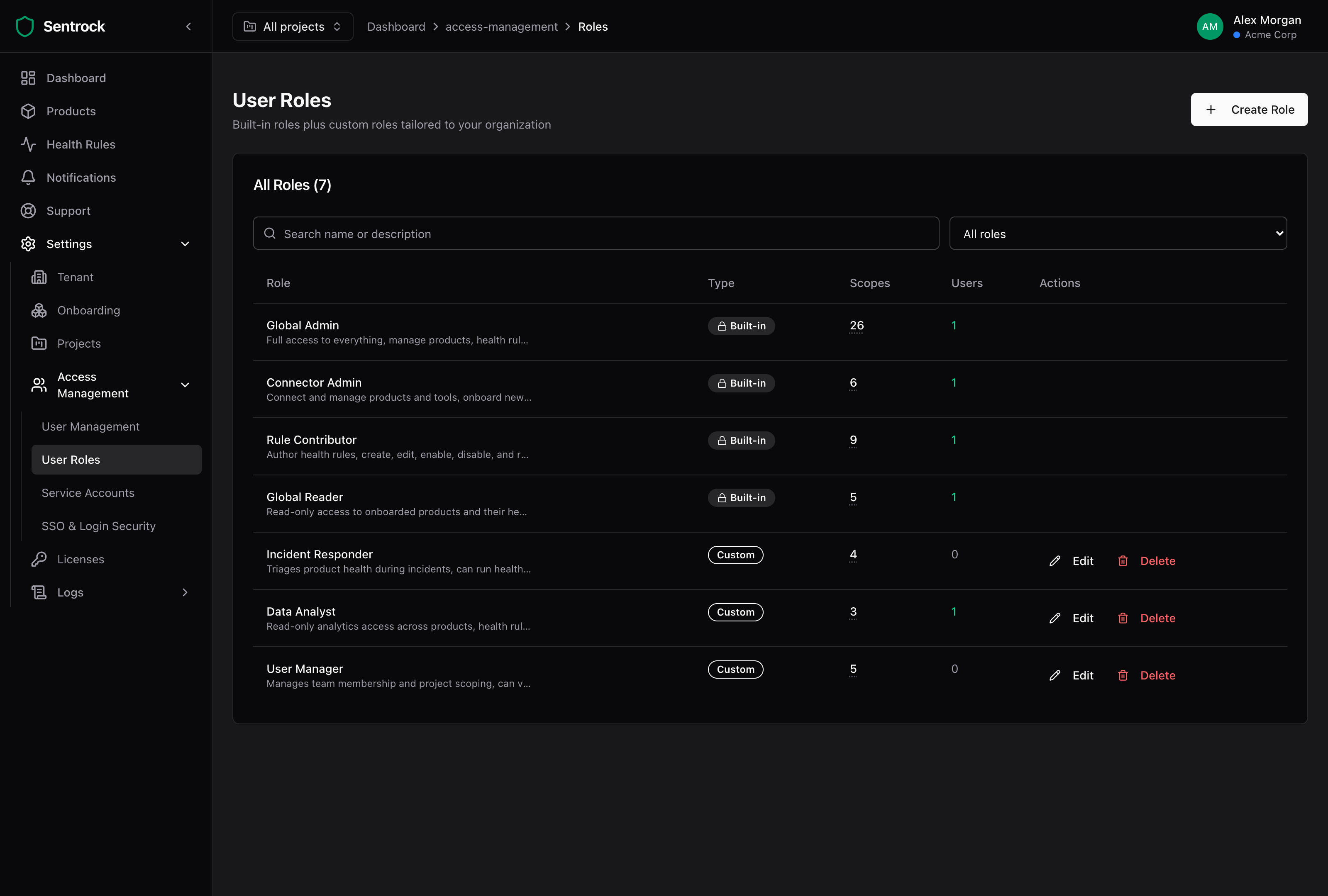Click trash icon for User Manager
This screenshot has height=896, width=1328.
click(x=1123, y=675)
